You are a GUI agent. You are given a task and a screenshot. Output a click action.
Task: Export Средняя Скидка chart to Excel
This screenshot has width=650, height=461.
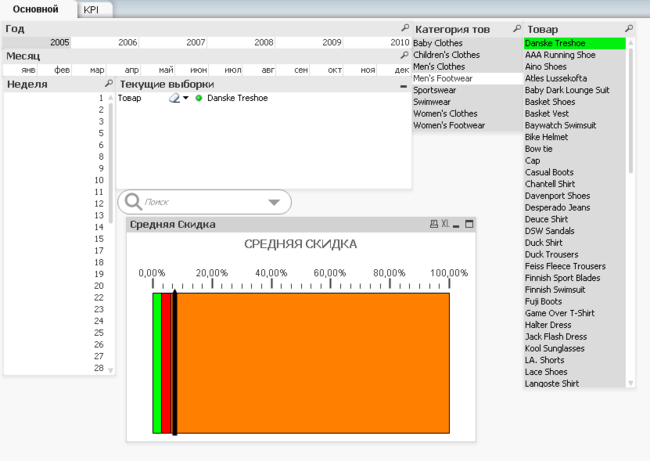point(444,225)
